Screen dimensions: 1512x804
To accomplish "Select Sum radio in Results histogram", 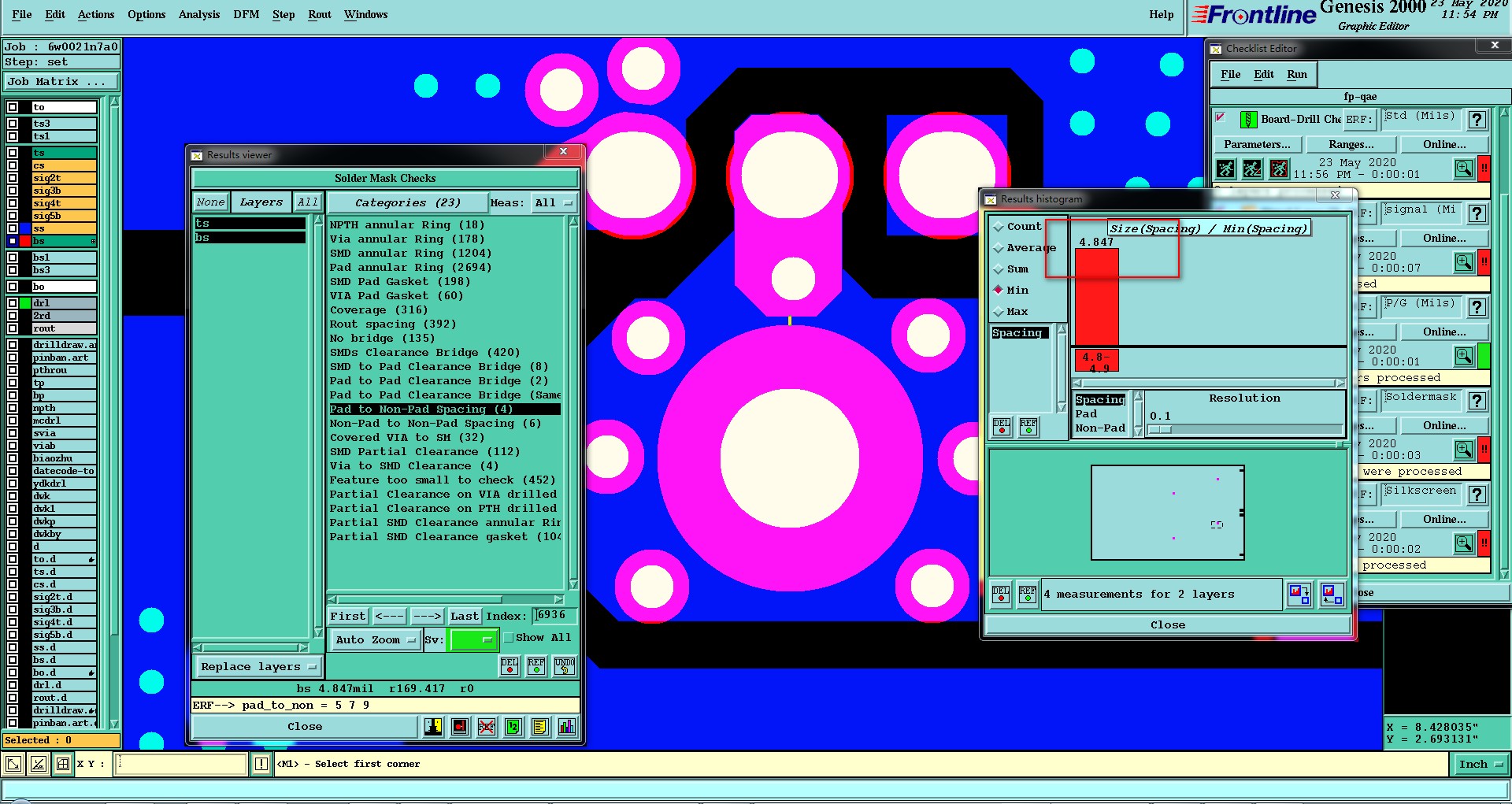I will point(999,269).
